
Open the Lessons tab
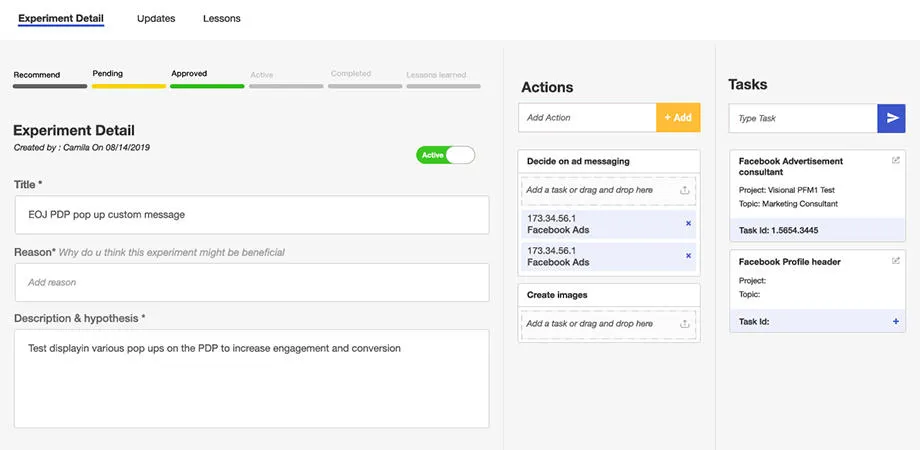222,18
